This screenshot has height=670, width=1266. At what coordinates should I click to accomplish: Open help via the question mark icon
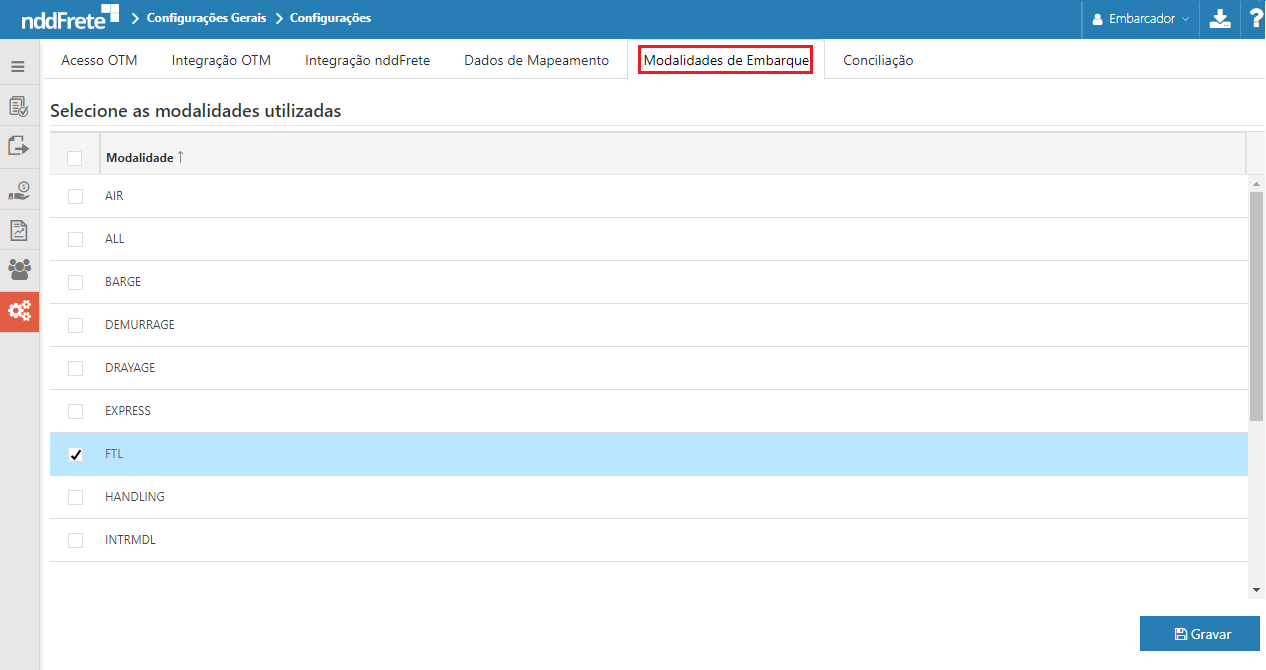point(1254,19)
